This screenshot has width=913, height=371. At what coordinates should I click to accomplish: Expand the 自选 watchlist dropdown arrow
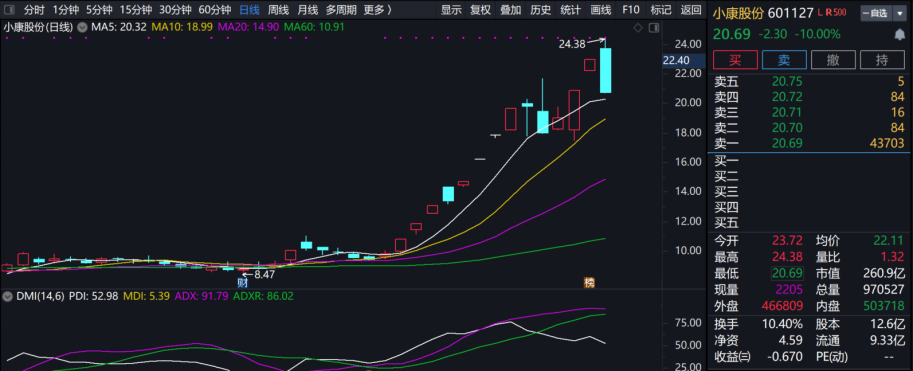[900, 13]
